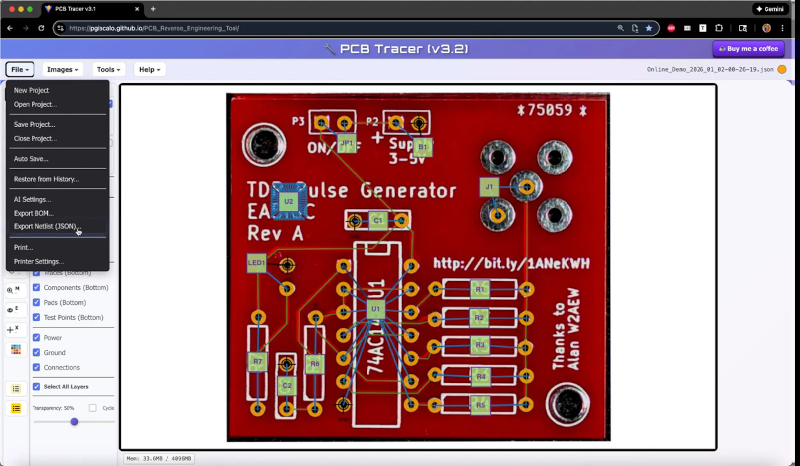
Task: Select the plus crosshair tool icon
Action: [14, 329]
